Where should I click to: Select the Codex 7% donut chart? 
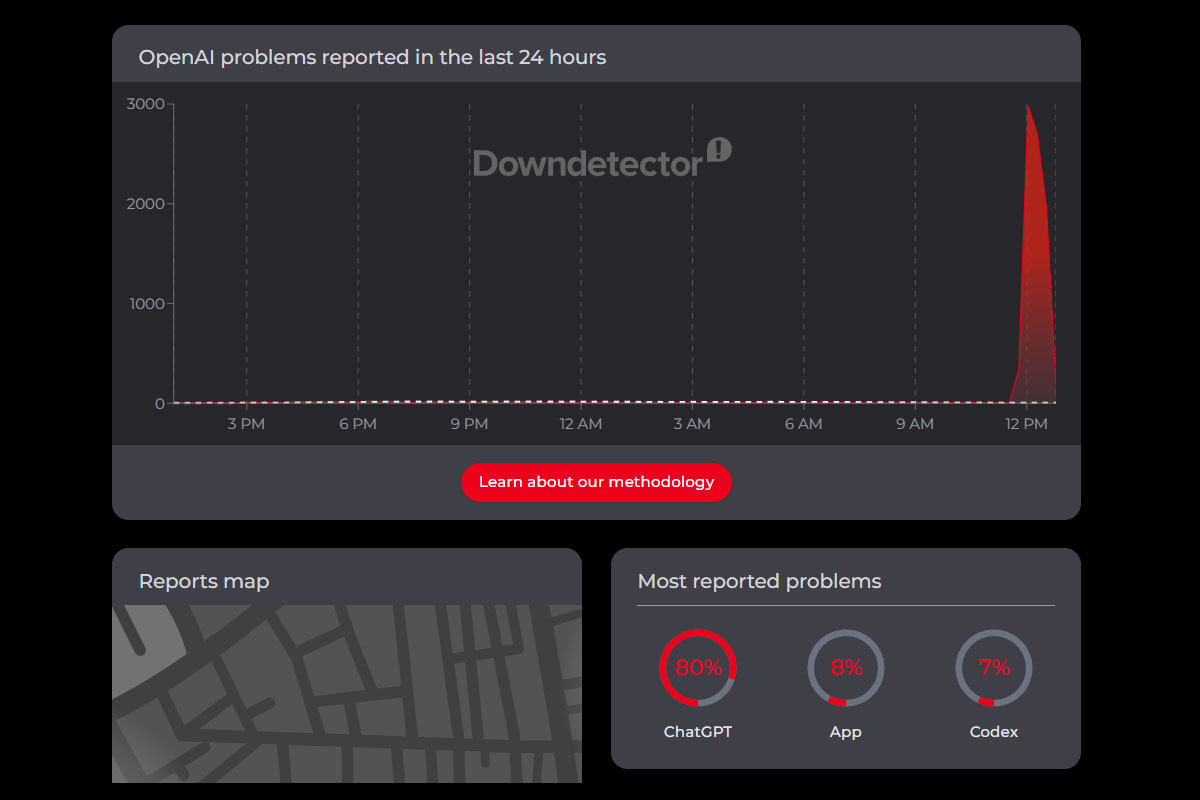point(994,668)
